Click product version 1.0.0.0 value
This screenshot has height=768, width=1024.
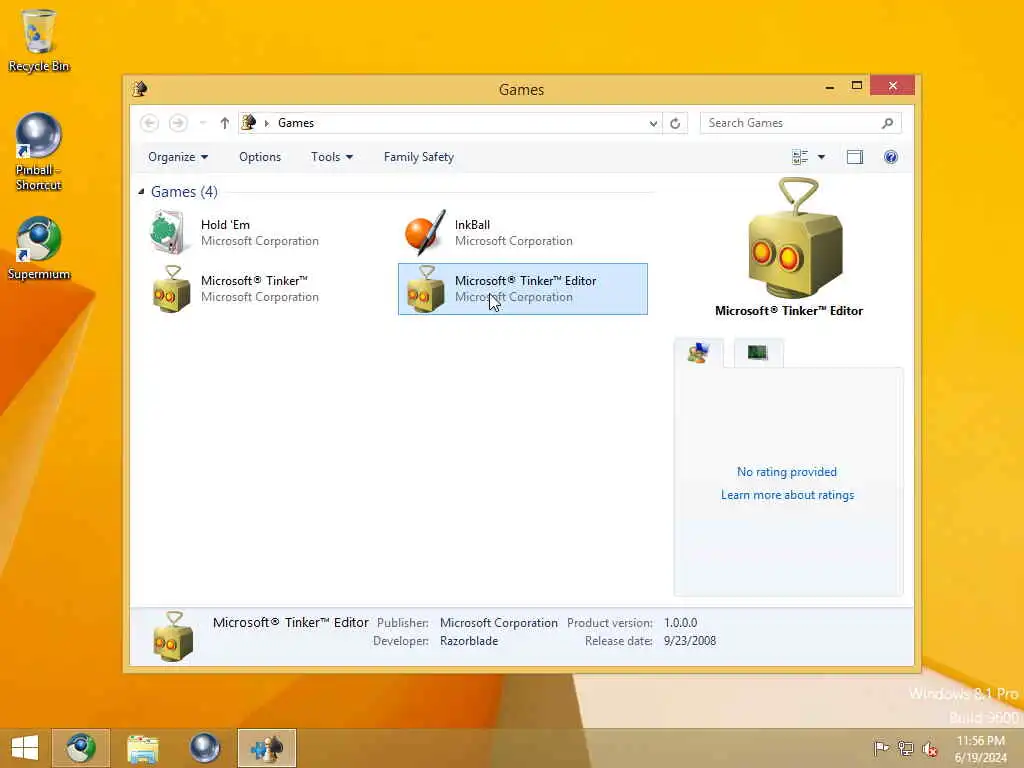click(x=680, y=622)
